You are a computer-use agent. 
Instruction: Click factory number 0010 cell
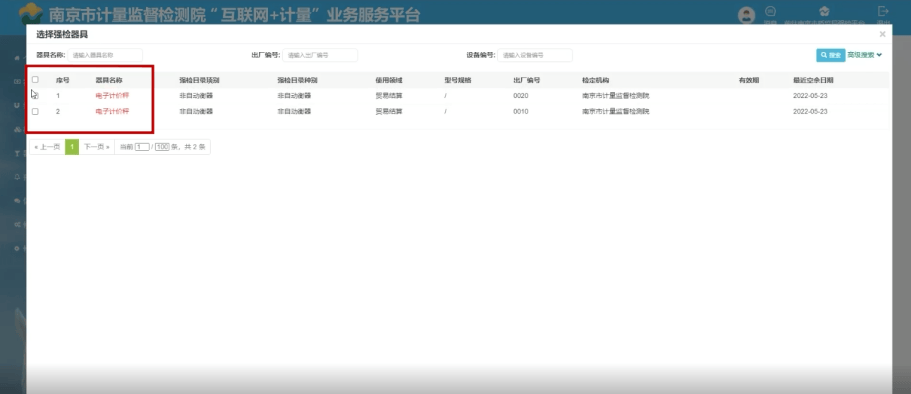[521, 111]
